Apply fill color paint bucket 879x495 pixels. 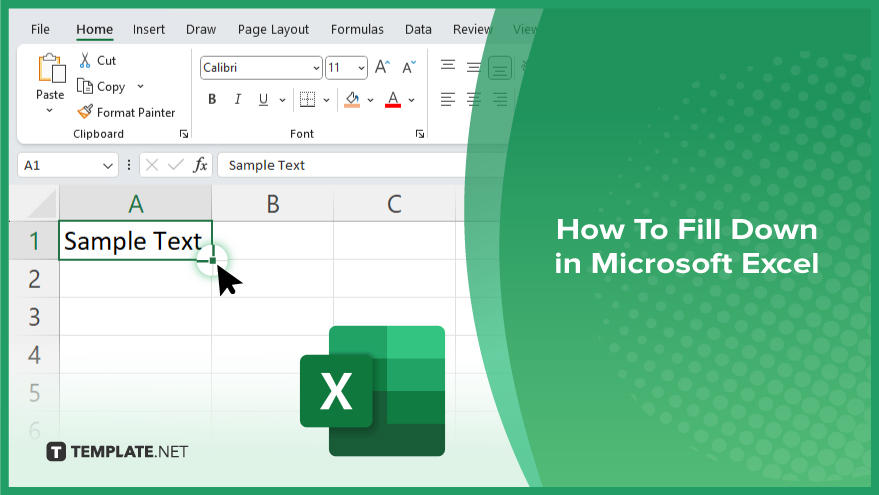[352, 99]
